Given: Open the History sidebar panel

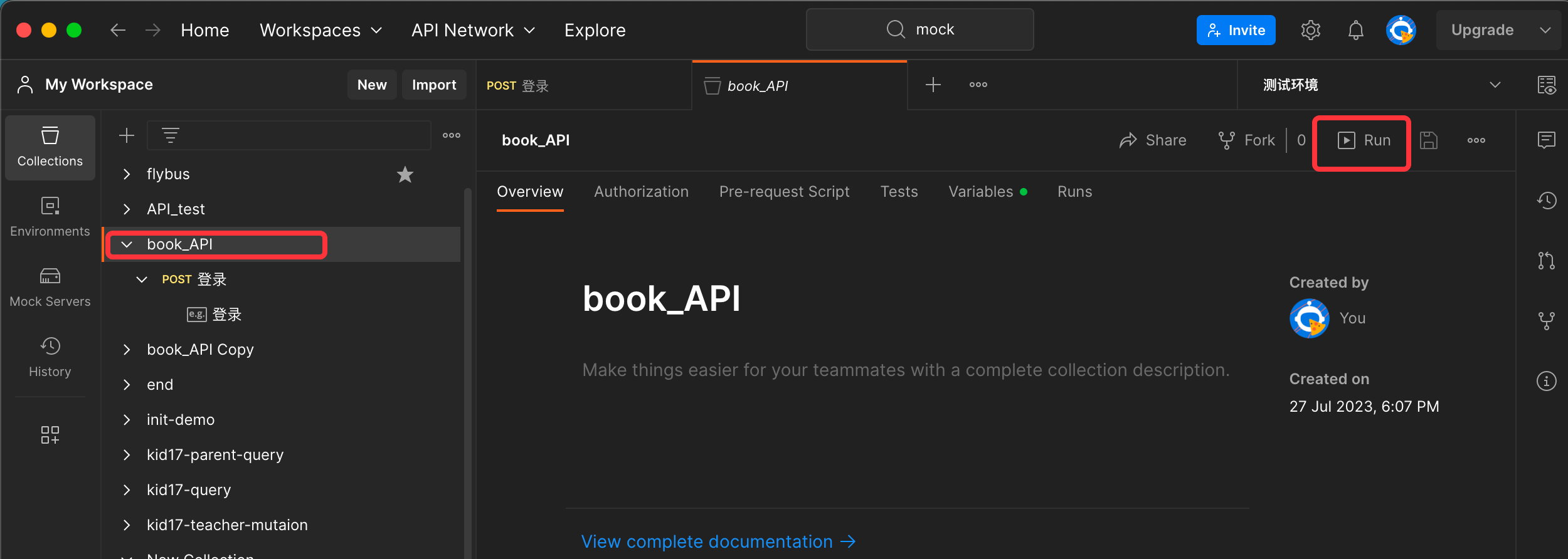Looking at the screenshot, I should pyautogui.click(x=50, y=357).
